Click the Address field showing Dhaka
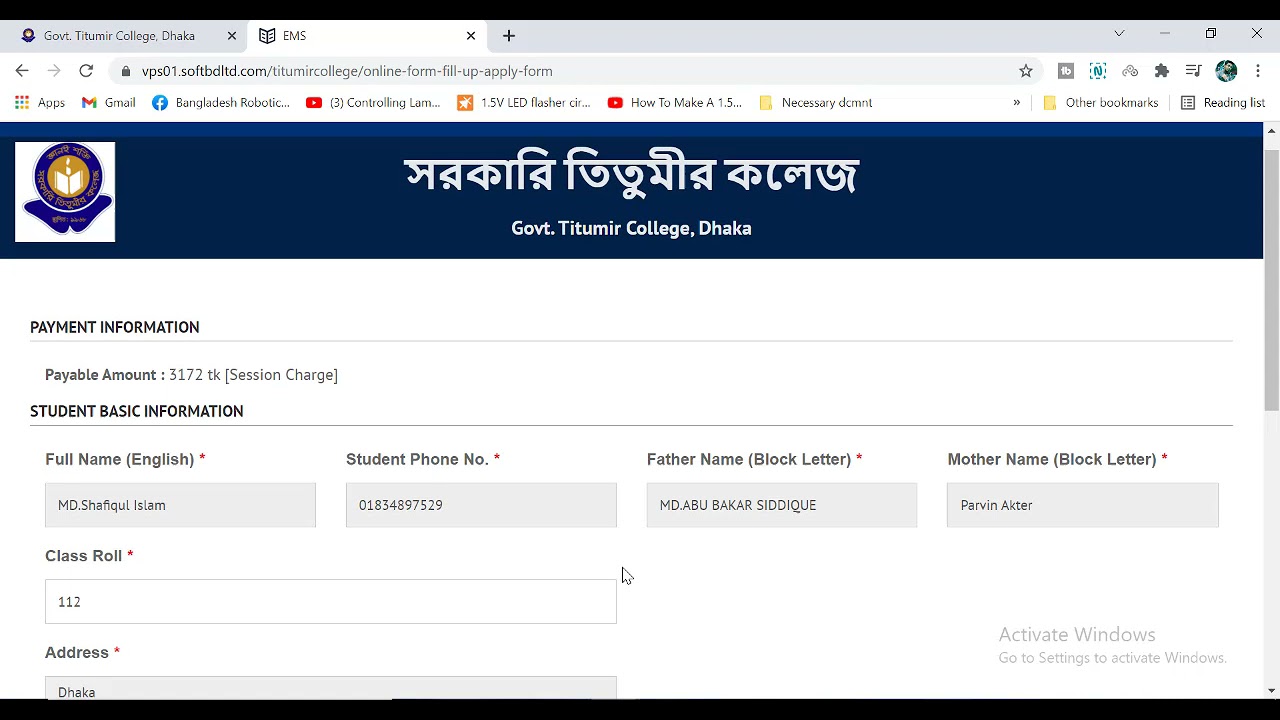The height and width of the screenshot is (720, 1280). (x=331, y=688)
